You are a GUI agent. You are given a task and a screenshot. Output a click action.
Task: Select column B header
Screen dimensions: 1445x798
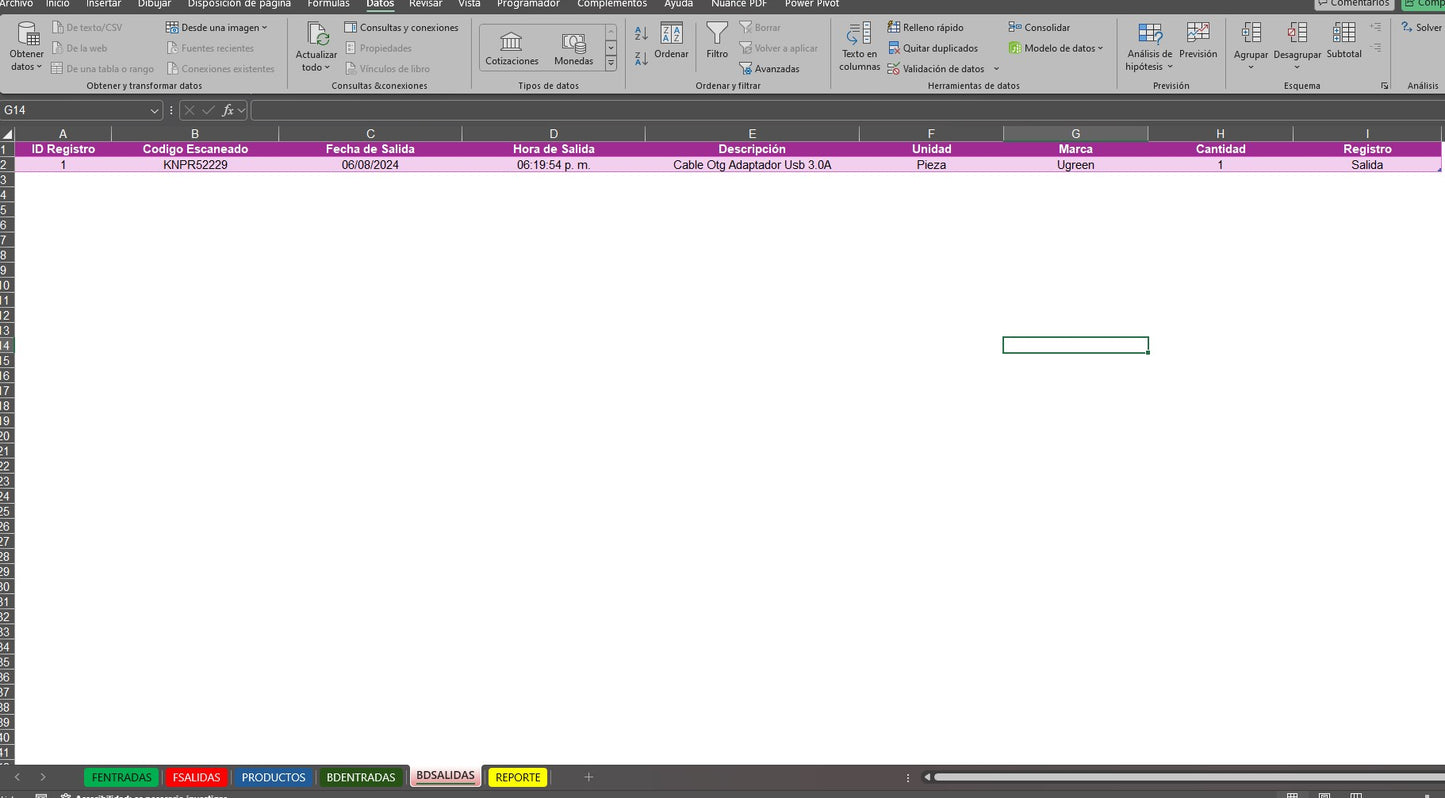195,133
